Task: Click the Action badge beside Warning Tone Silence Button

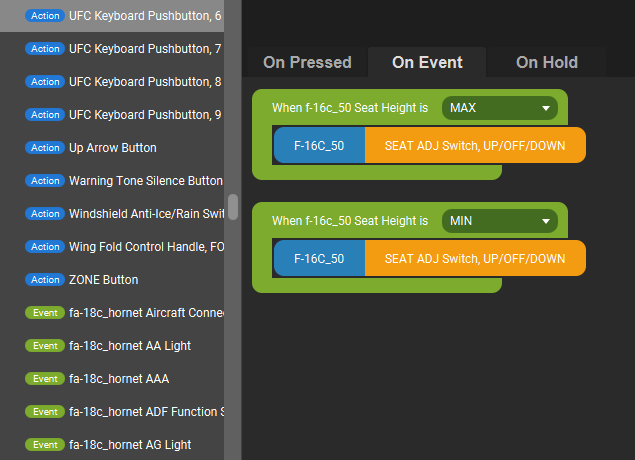Action: pos(45,181)
